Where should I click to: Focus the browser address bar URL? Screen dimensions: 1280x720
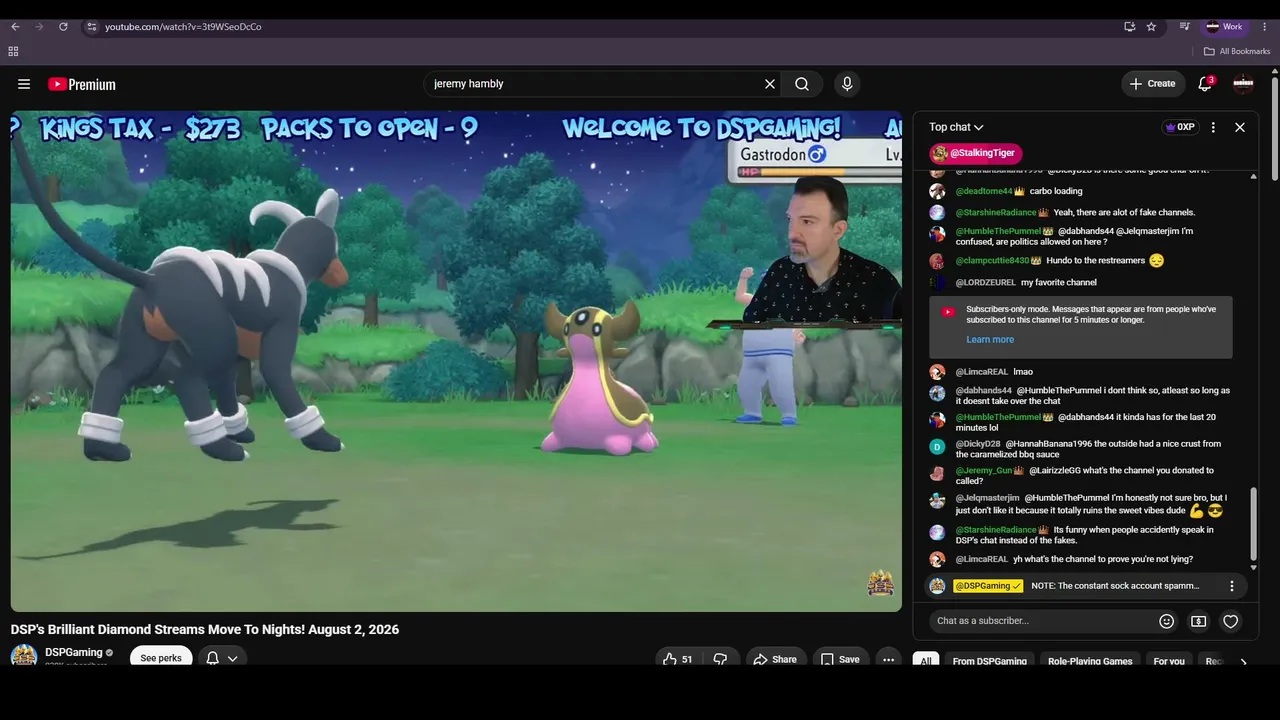point(183,27)
